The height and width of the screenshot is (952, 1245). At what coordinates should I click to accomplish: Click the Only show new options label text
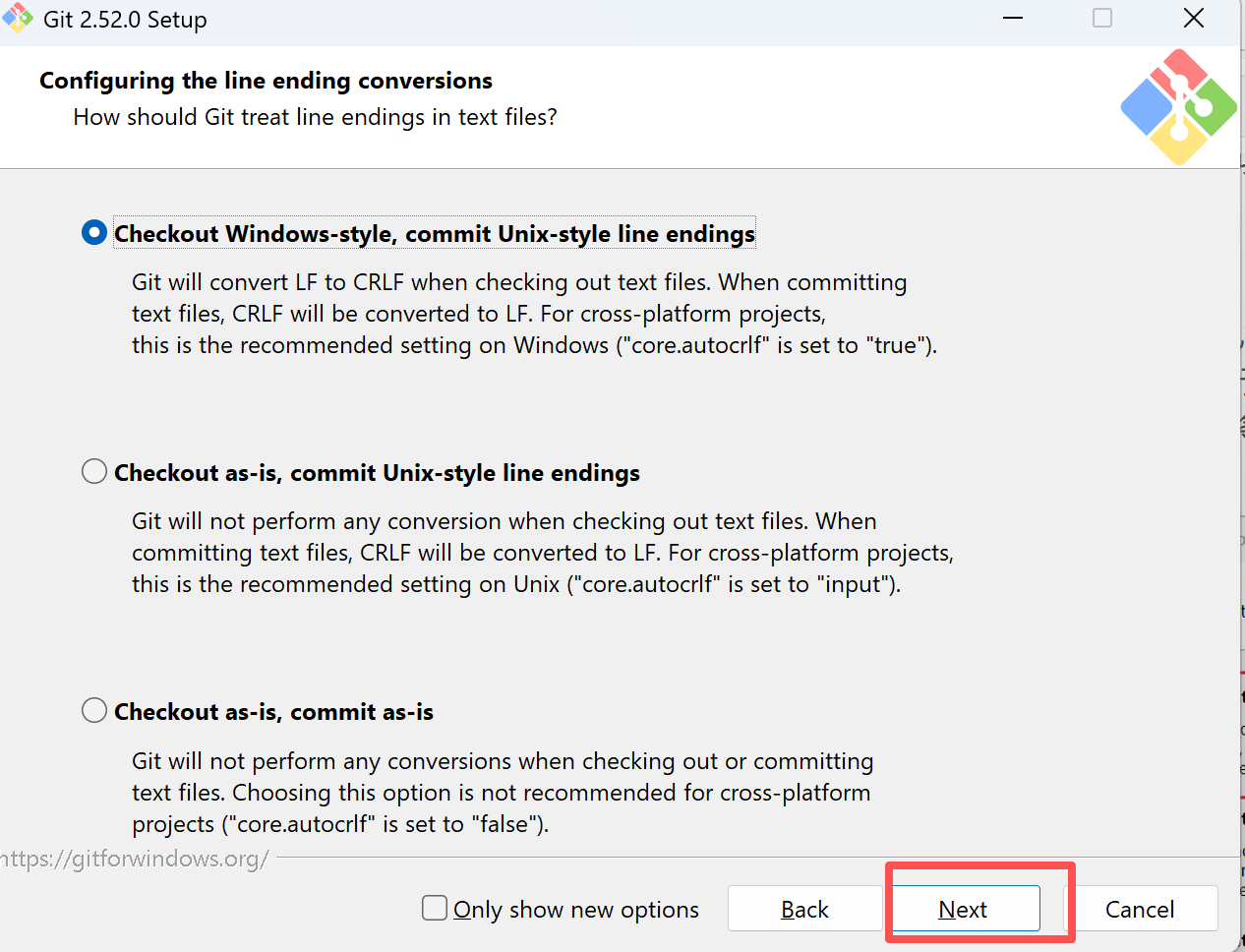[x=575, y=910]
